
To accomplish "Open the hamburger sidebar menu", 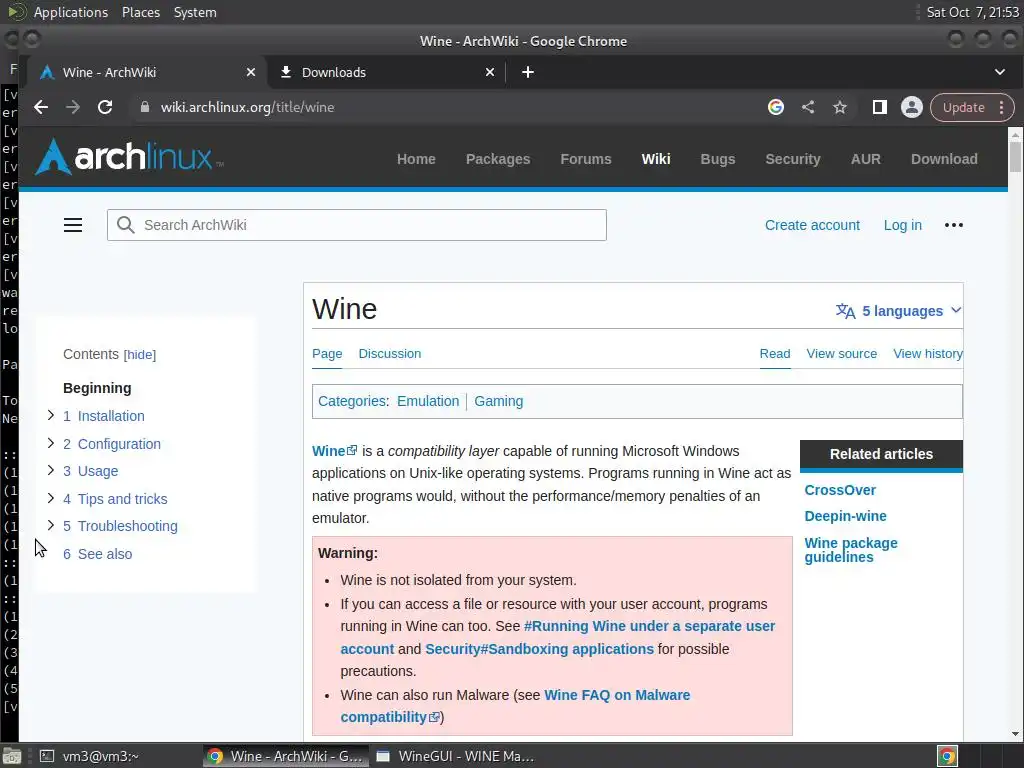I will point(73,225).
